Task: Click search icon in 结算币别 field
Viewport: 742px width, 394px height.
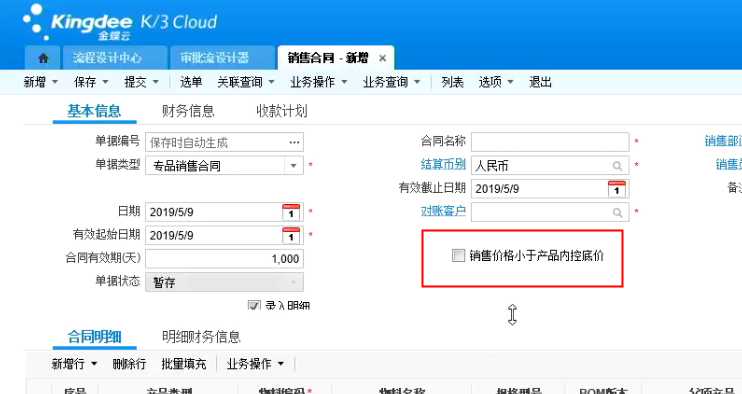Action: [617, 166]
